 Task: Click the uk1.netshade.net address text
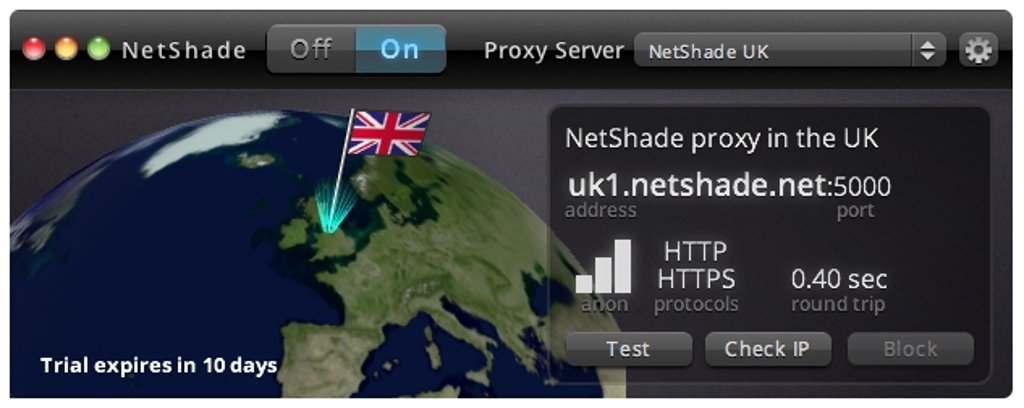(697, 187)
